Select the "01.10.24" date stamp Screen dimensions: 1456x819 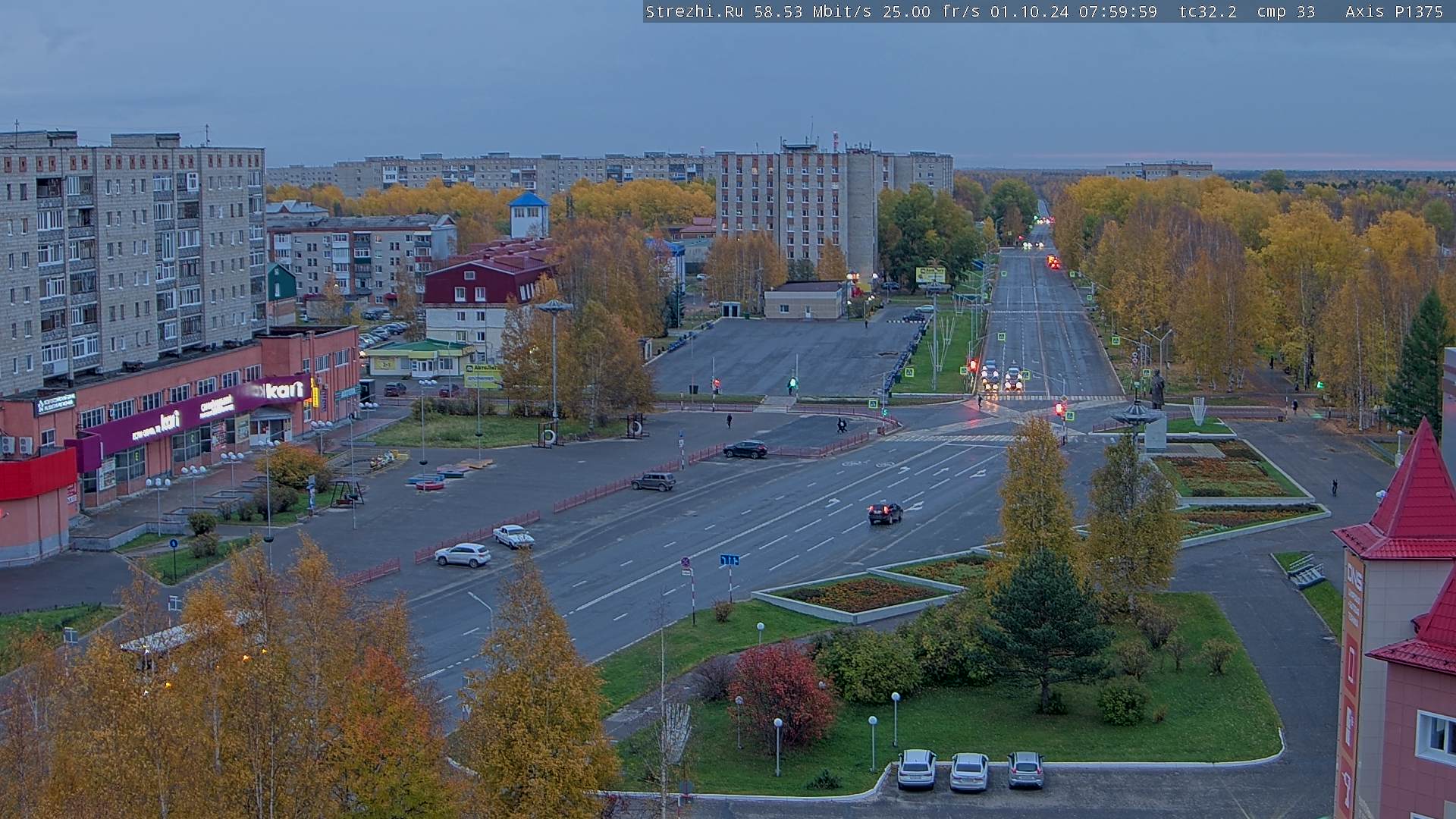1030,12
